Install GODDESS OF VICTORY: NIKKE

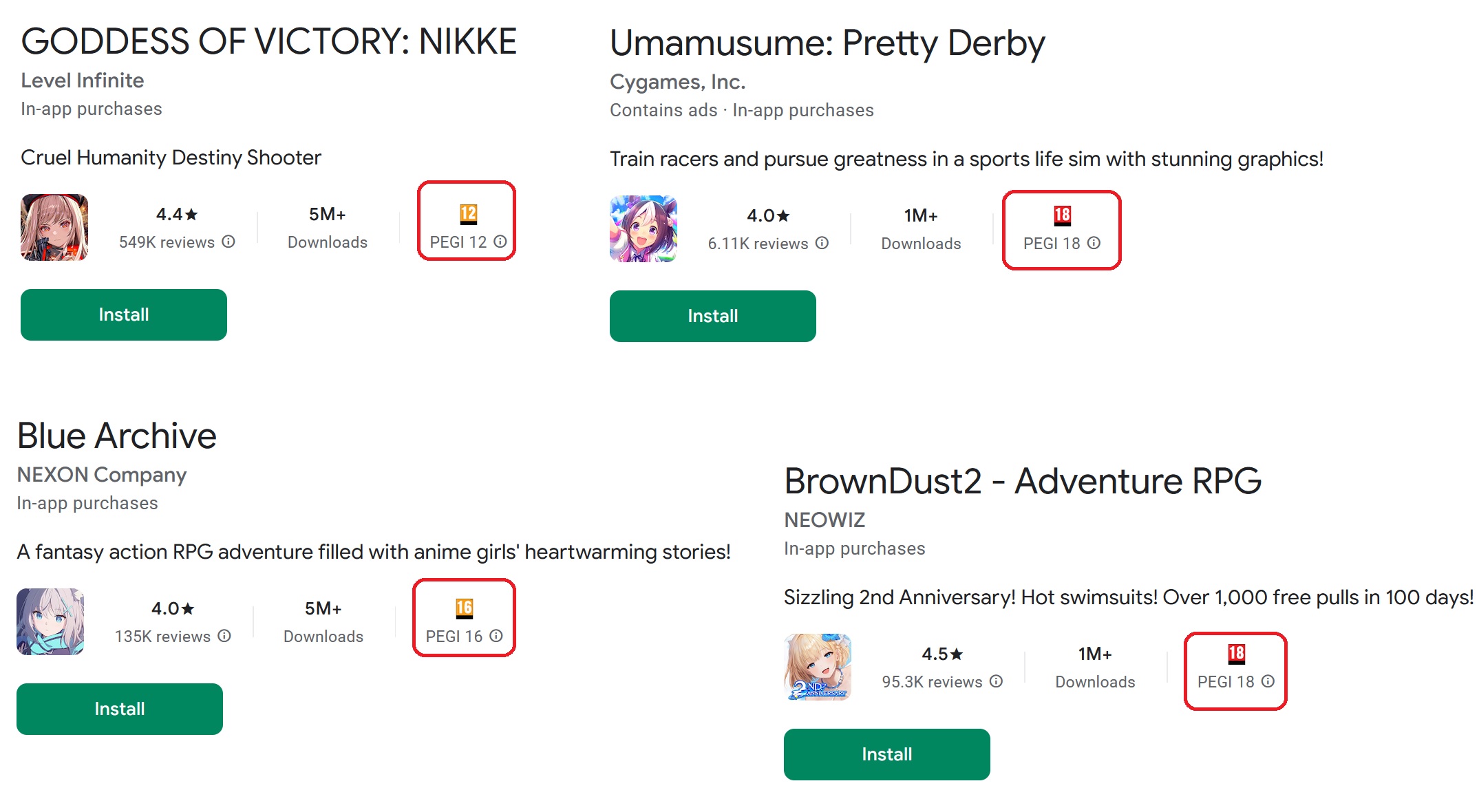click(x=124, y=314)
